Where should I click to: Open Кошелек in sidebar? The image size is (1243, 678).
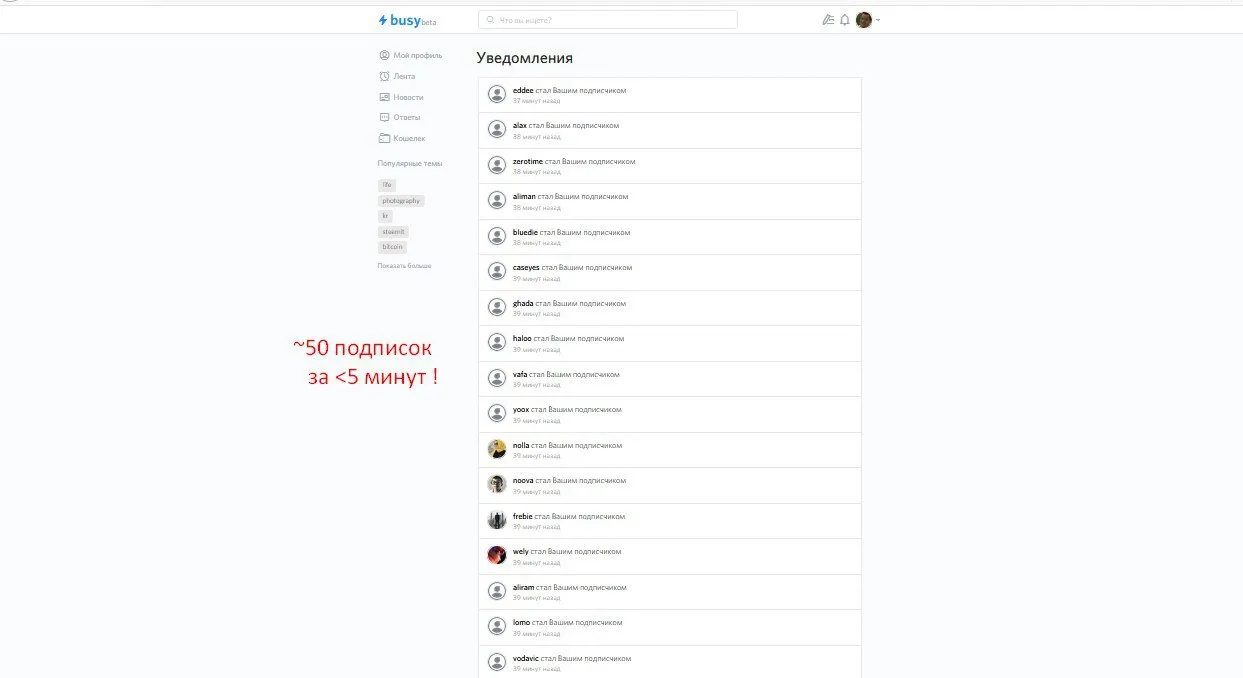tap(402, 138)
